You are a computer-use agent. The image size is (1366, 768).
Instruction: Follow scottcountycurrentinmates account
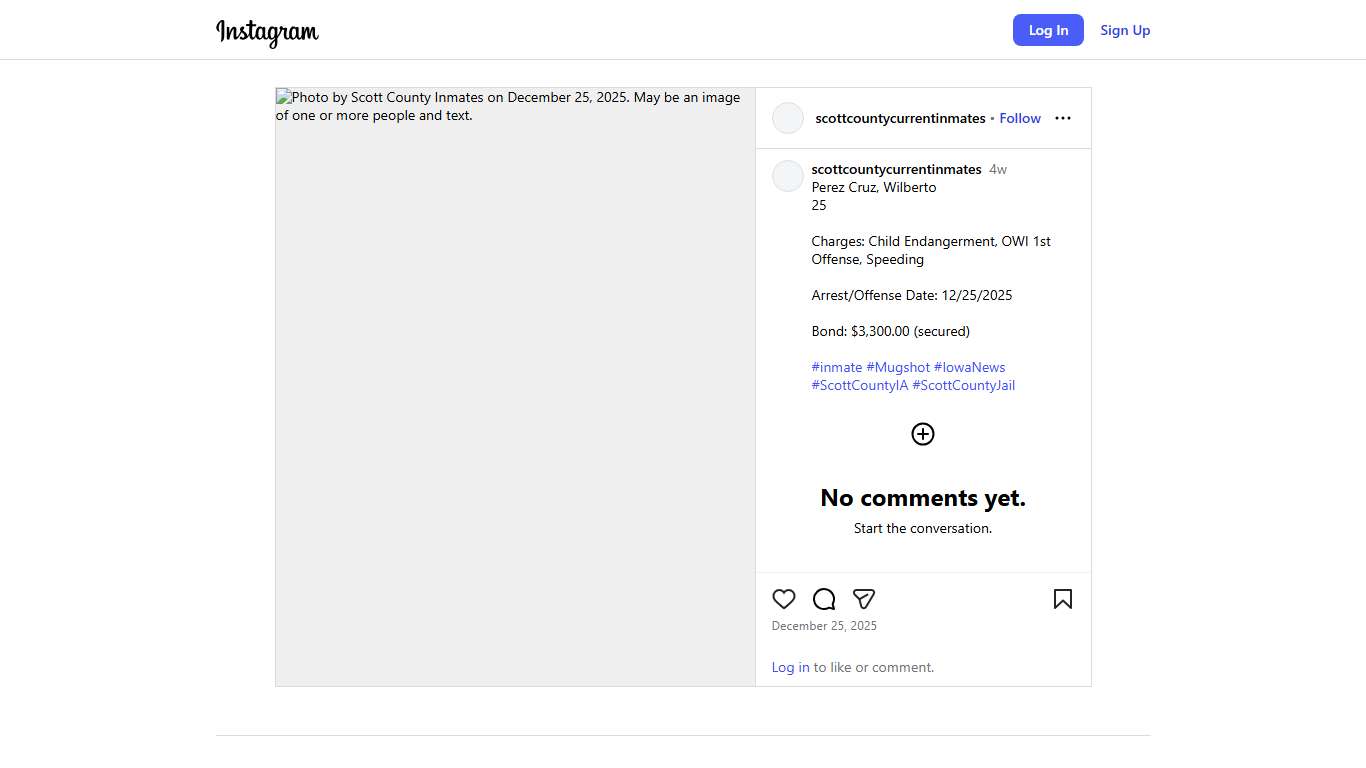(x=1020, y=118)
